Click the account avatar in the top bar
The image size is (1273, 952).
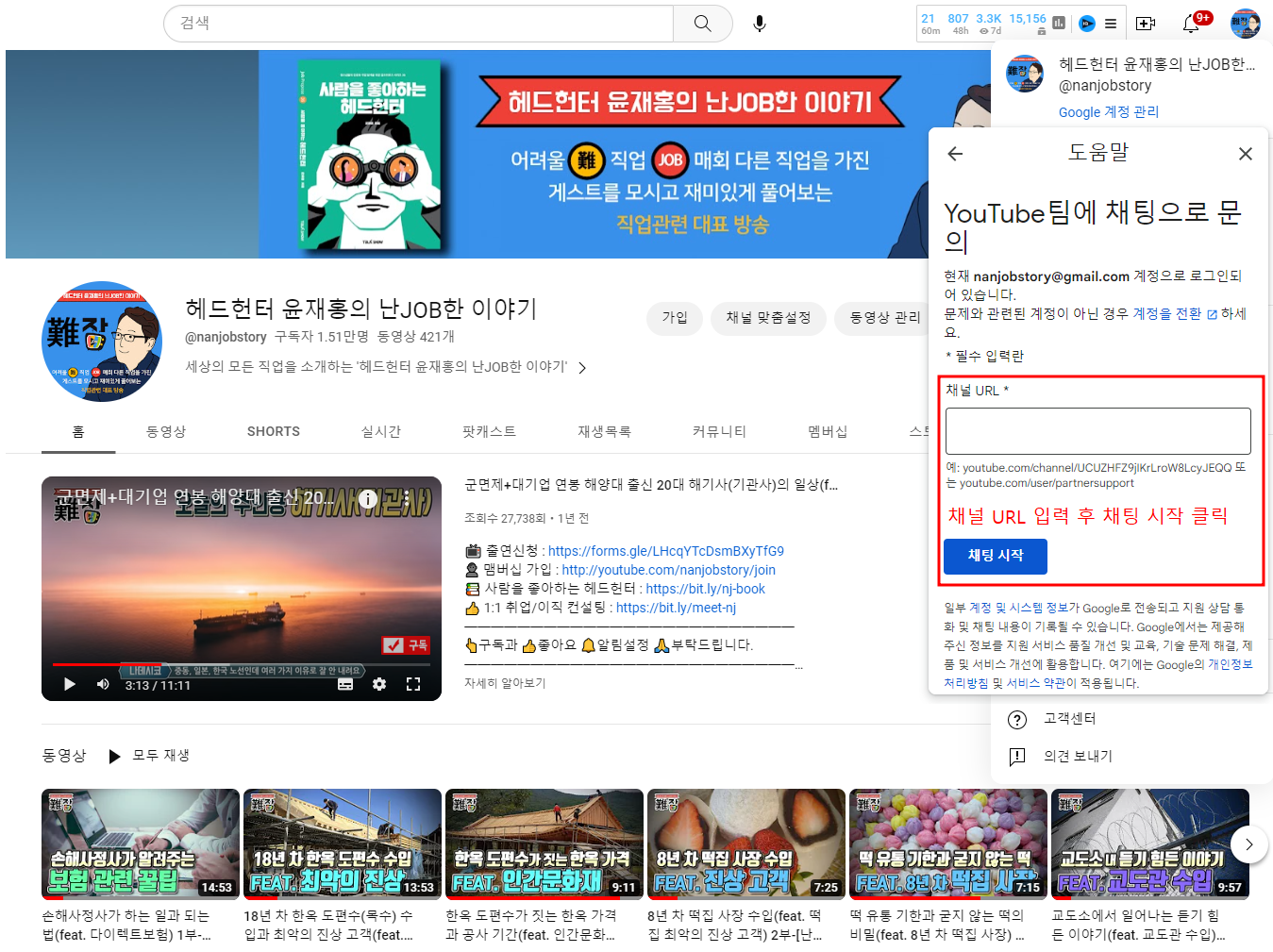coord(1245,24)
